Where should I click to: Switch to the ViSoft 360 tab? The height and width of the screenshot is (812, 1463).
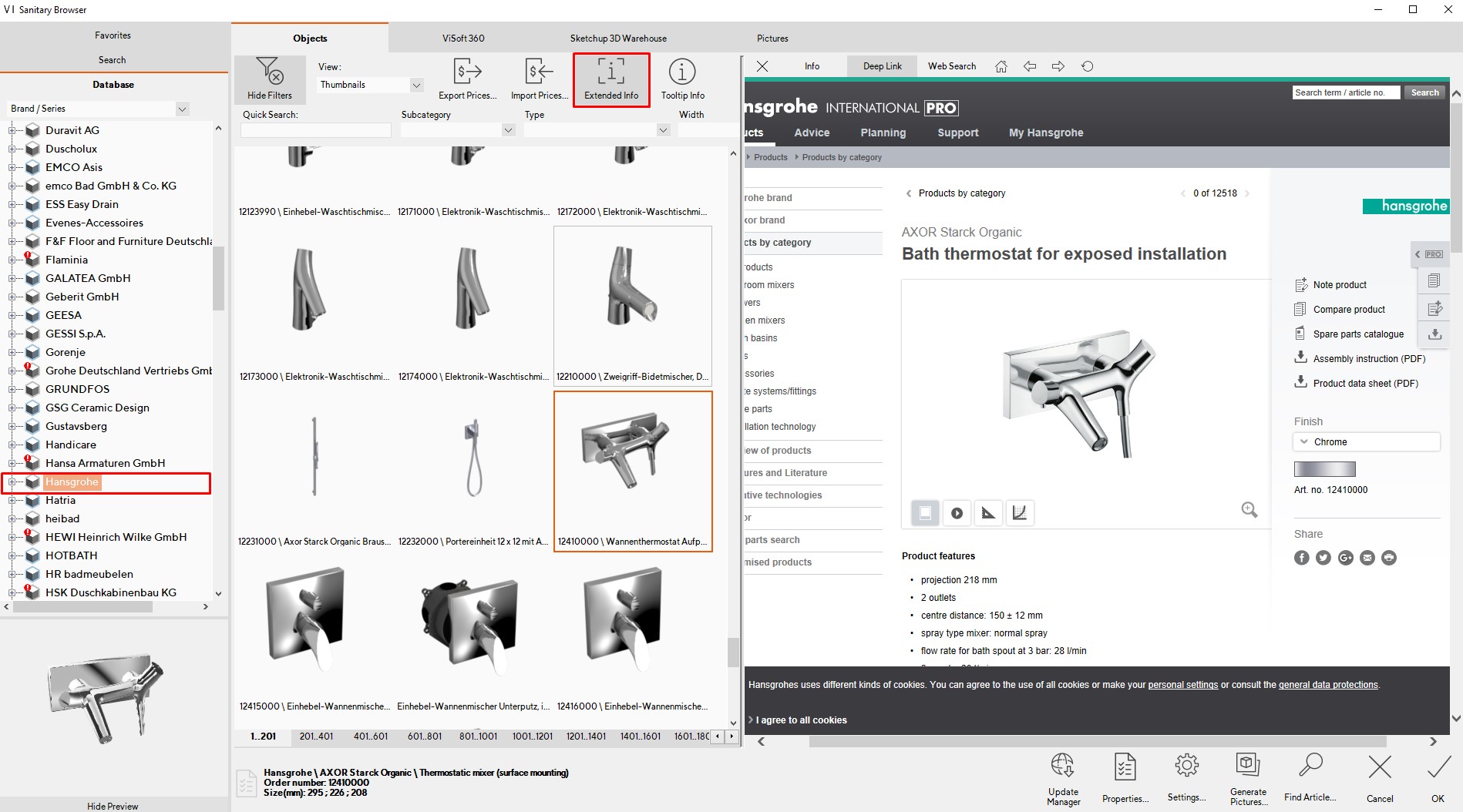point(462,38)
